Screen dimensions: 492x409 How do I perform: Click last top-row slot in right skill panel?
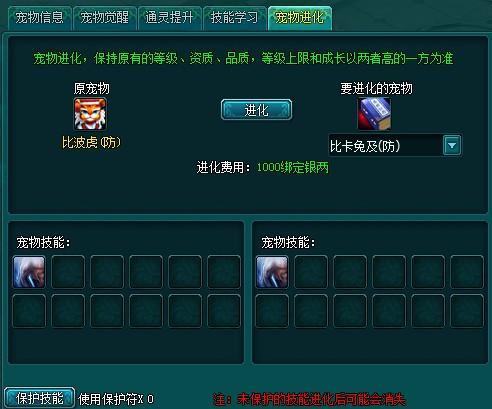tap(467, 272)
